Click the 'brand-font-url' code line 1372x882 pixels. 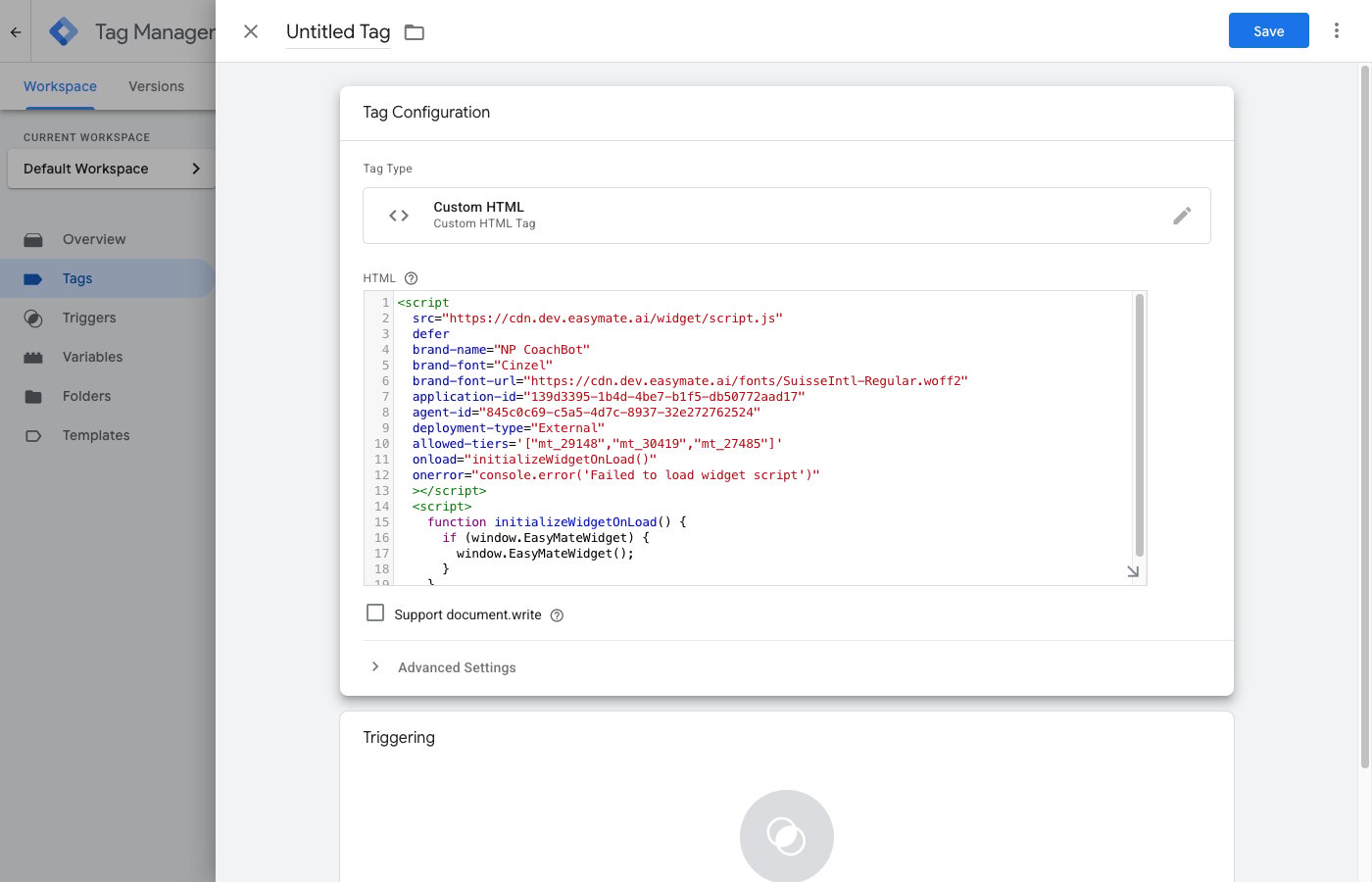pos(690,381)
